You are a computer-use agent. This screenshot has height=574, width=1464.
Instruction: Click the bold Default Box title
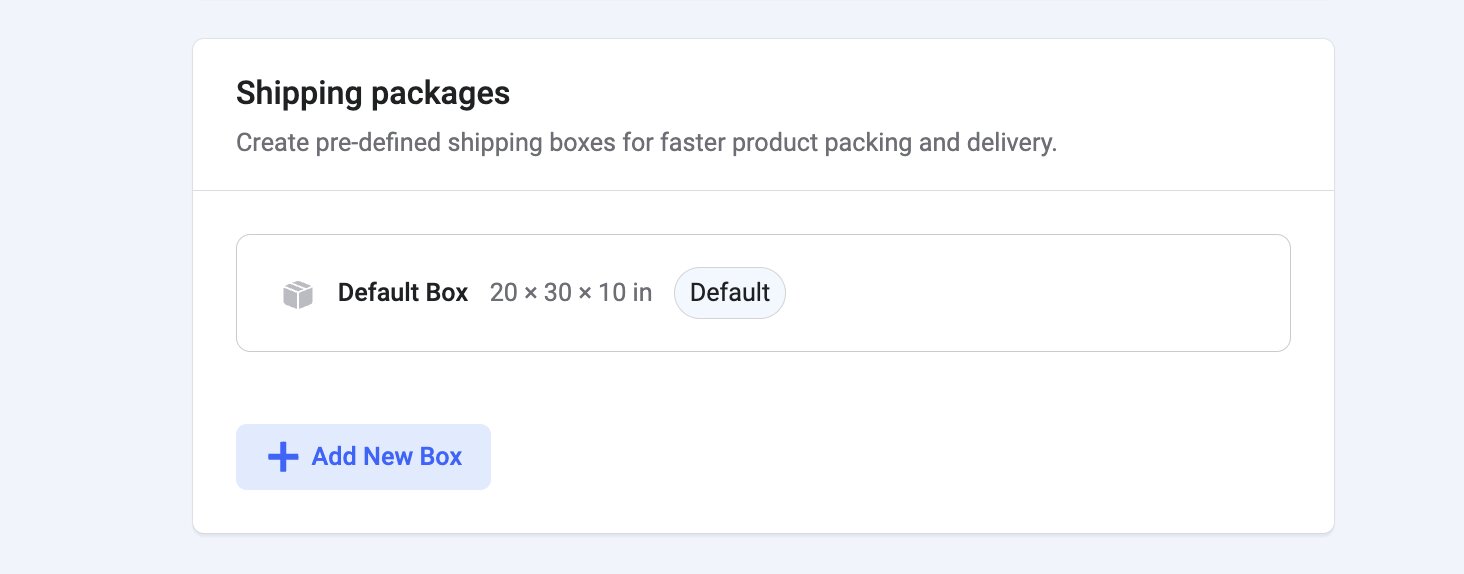403,293
